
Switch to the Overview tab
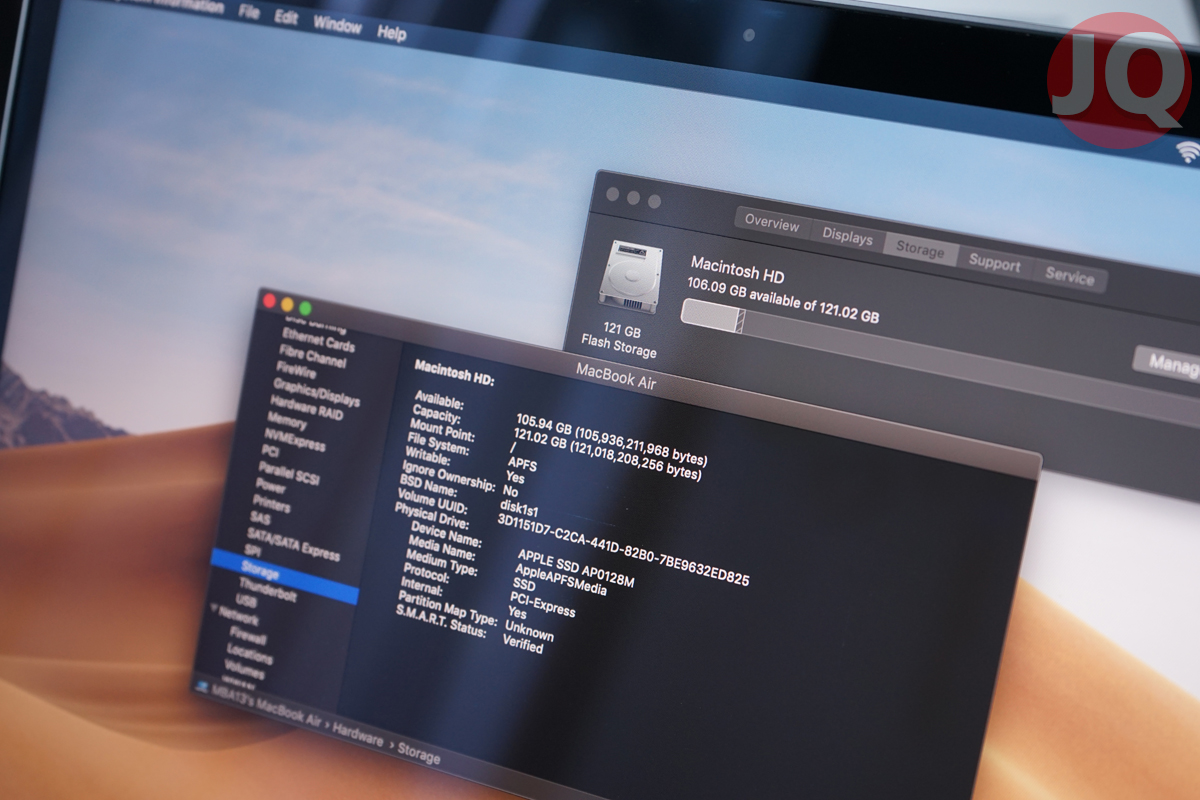(772, 224)
